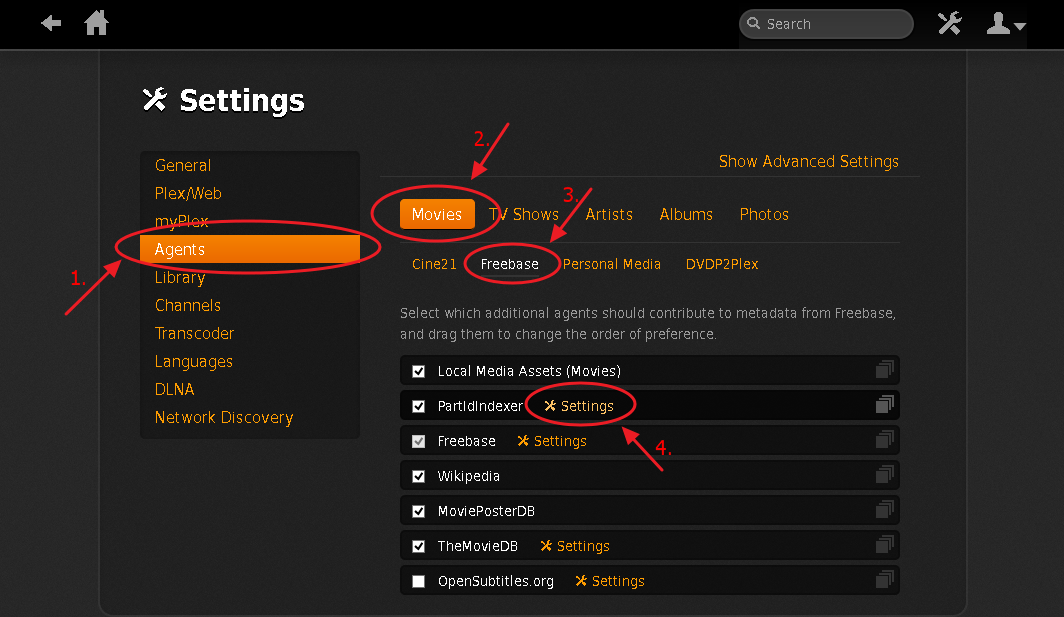Select the Personal Media sub-tab
1064x617 pixels.
pos(611,263)
